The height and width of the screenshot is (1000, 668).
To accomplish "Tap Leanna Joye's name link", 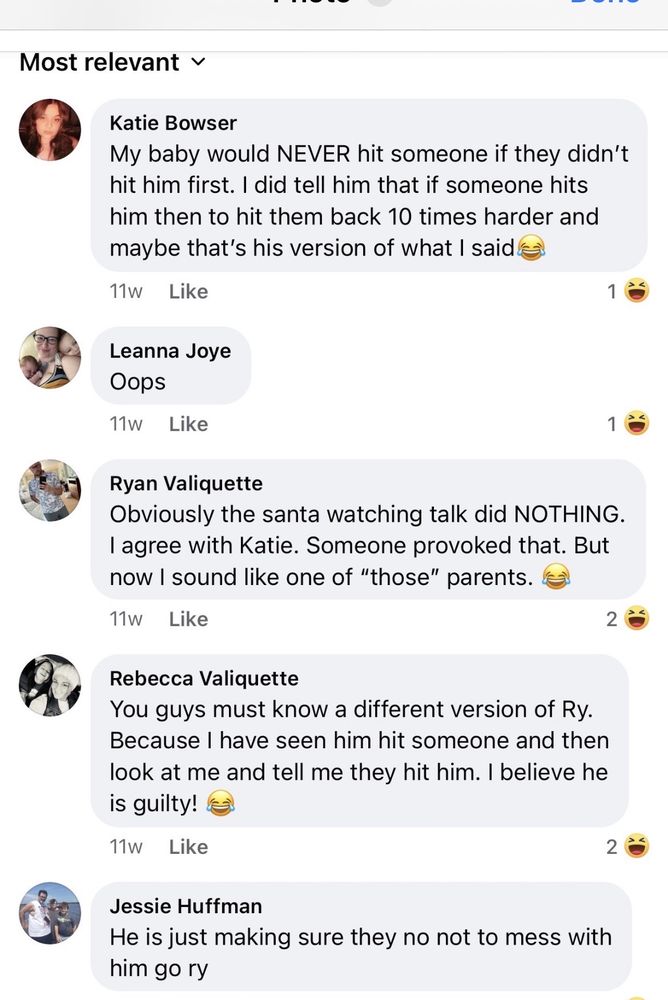I will 170,350.
